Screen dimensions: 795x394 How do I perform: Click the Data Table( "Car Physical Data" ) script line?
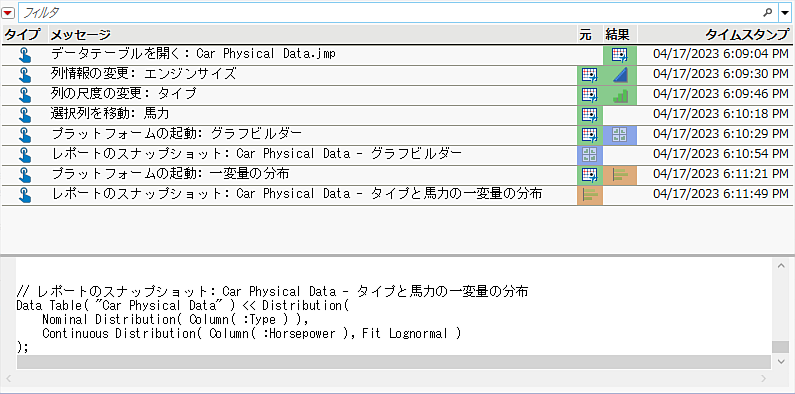[183, 306]
